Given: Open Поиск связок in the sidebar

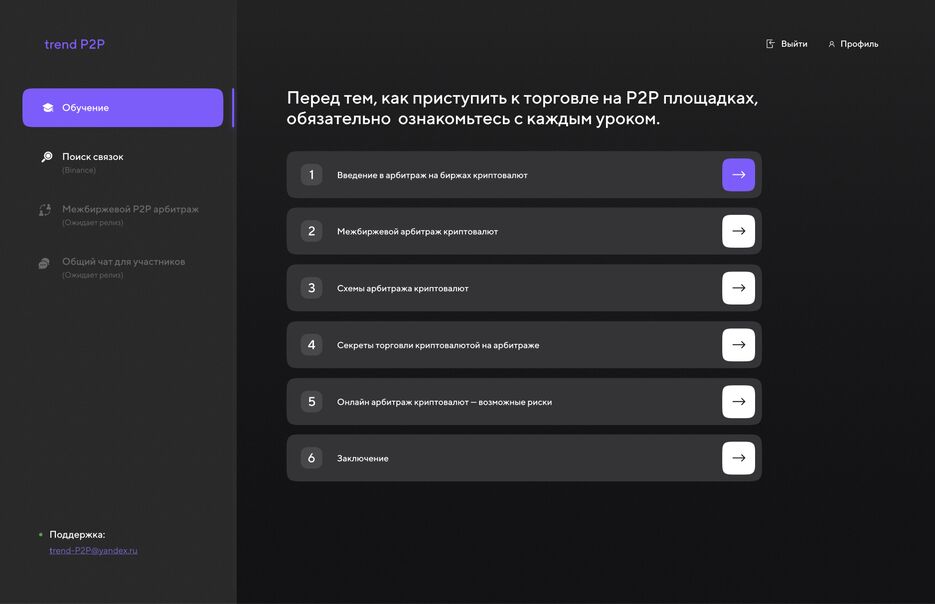Looking at the screenshot, I should tap(92, 157).
